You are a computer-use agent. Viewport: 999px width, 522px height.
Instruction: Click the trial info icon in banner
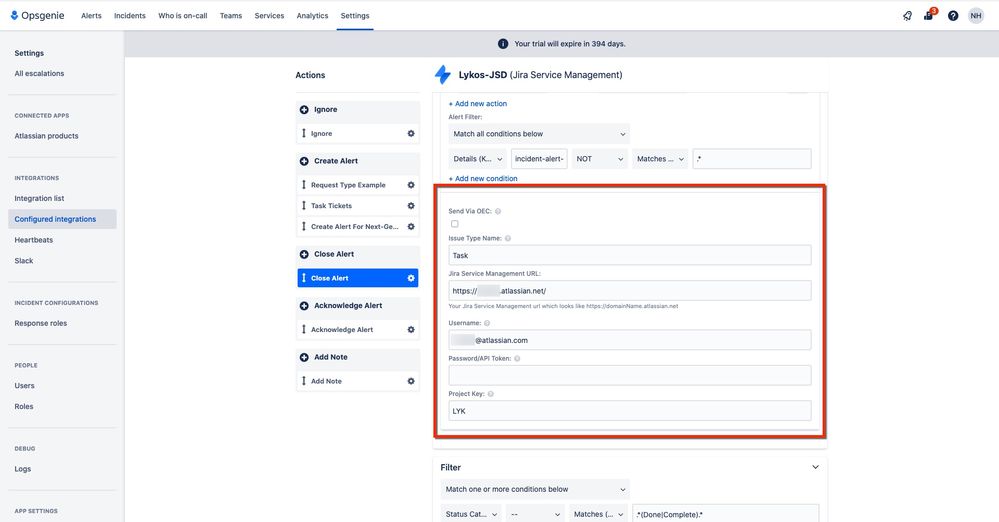click(x=503, y=44)
